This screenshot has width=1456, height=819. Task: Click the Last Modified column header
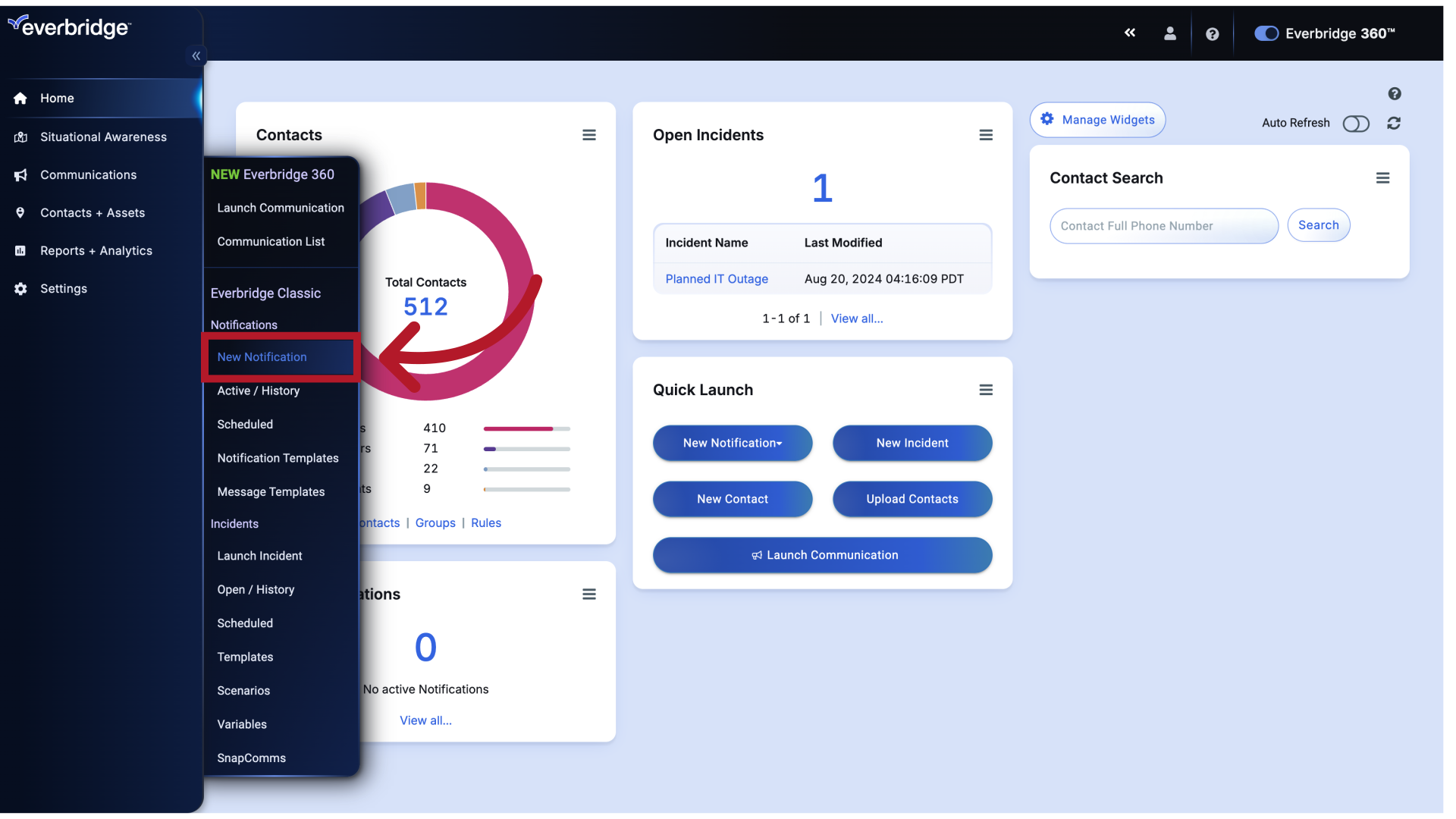pyautogui.click(x=843, y=243)
